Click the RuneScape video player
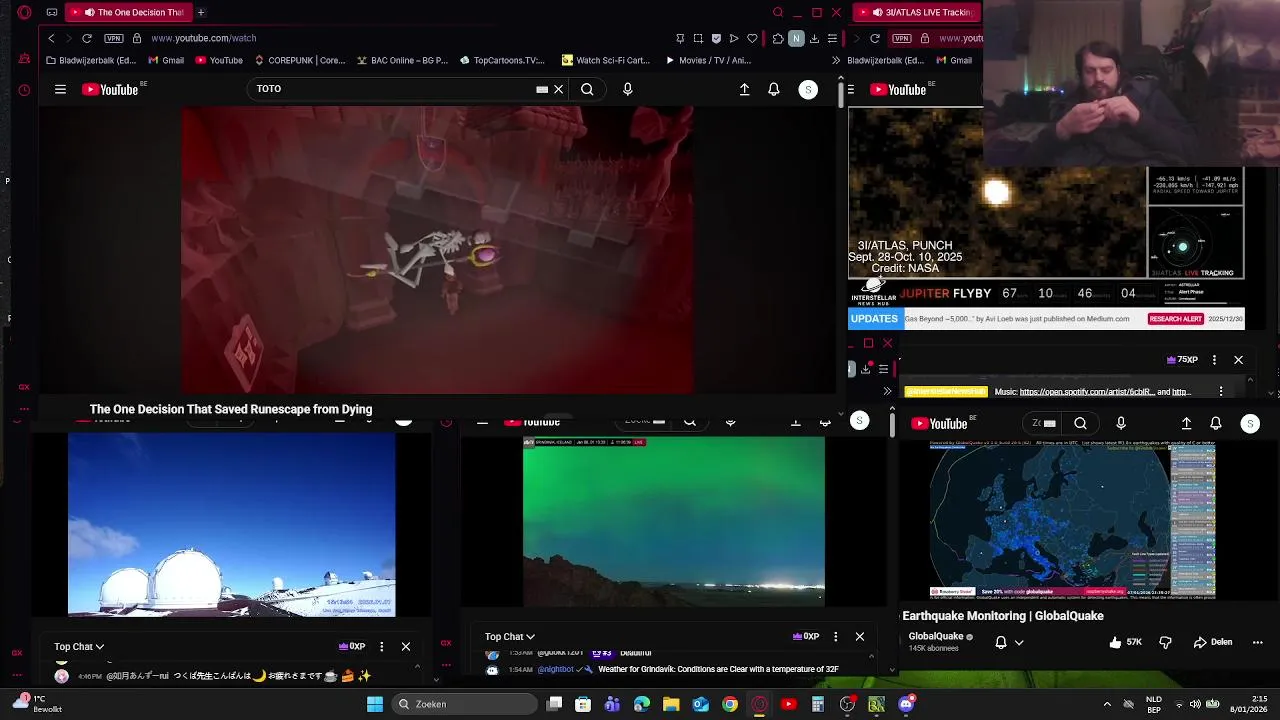The width and height of the screenshot is (1280, 720). 437,250
